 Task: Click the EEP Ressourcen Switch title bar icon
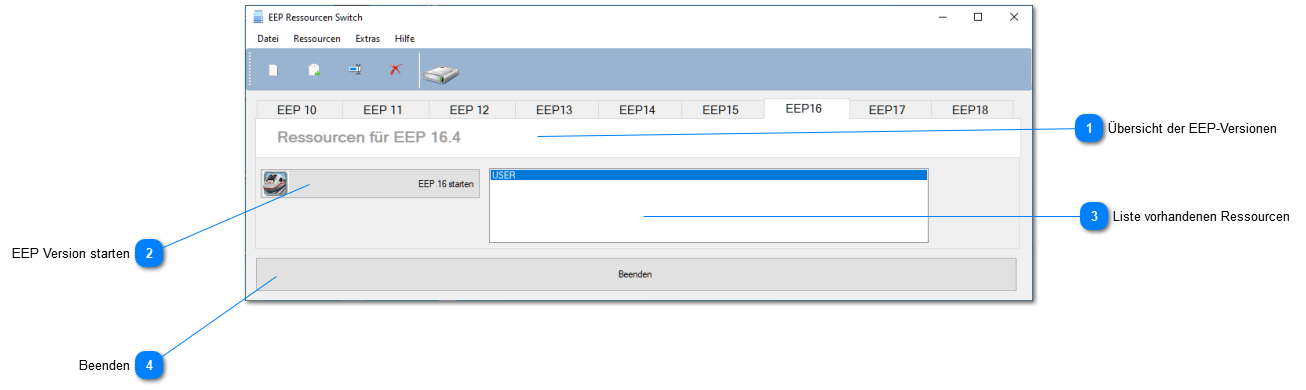(258, 17)
